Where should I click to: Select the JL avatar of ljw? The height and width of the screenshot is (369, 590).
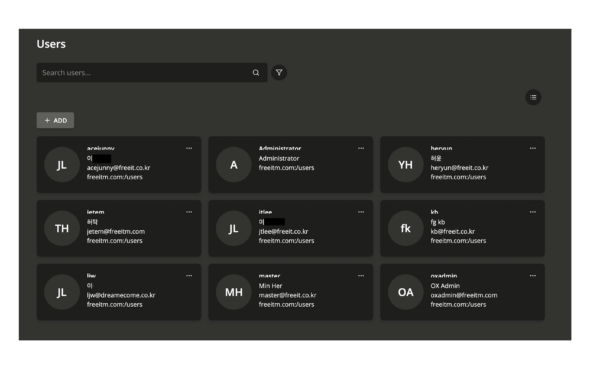click(x=62, y=292)
